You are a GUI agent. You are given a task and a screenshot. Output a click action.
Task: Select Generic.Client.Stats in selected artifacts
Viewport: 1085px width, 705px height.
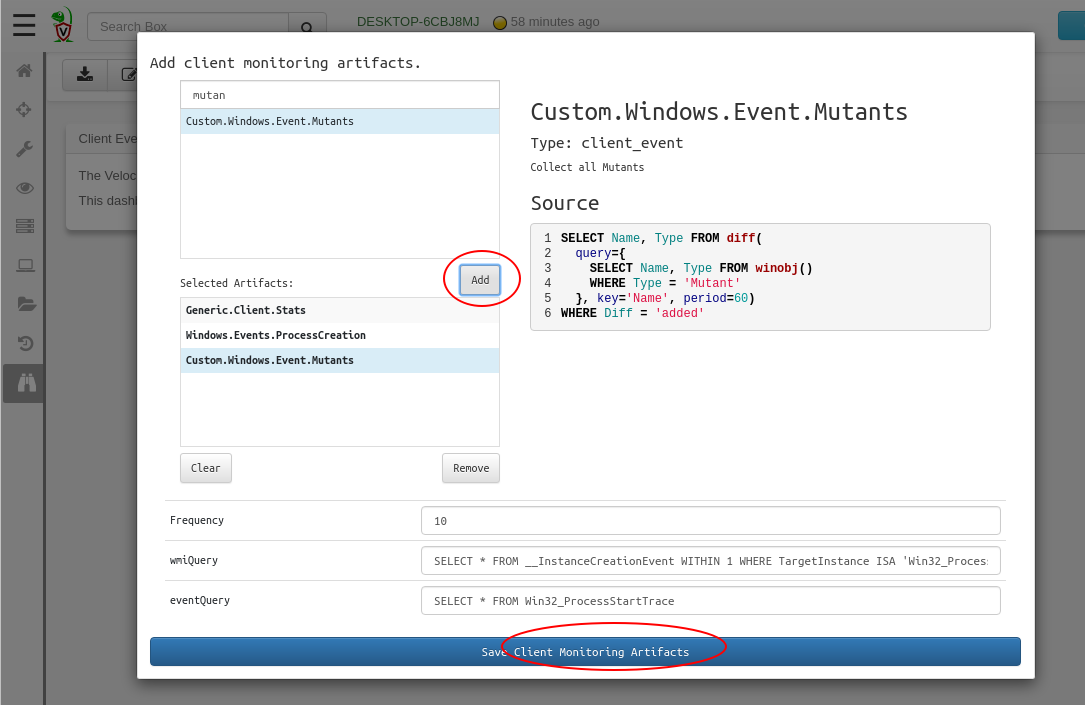(246, 310)
